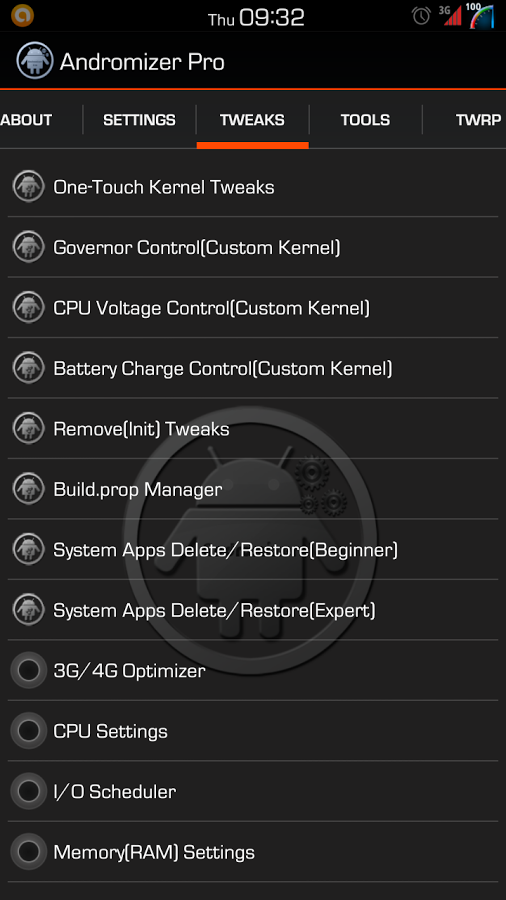
Task: Tap the 3G signal strength indicator
Action: click(x=450, y=15)
